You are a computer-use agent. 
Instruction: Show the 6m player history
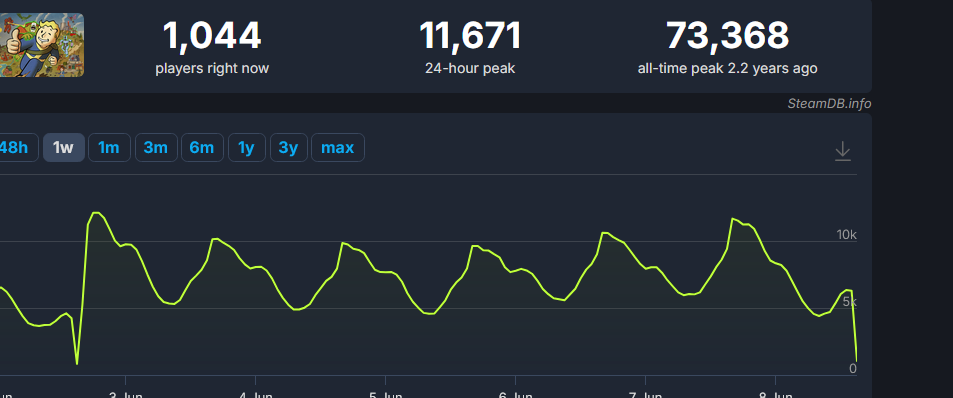pyautogui.click(x=202, y=148)
